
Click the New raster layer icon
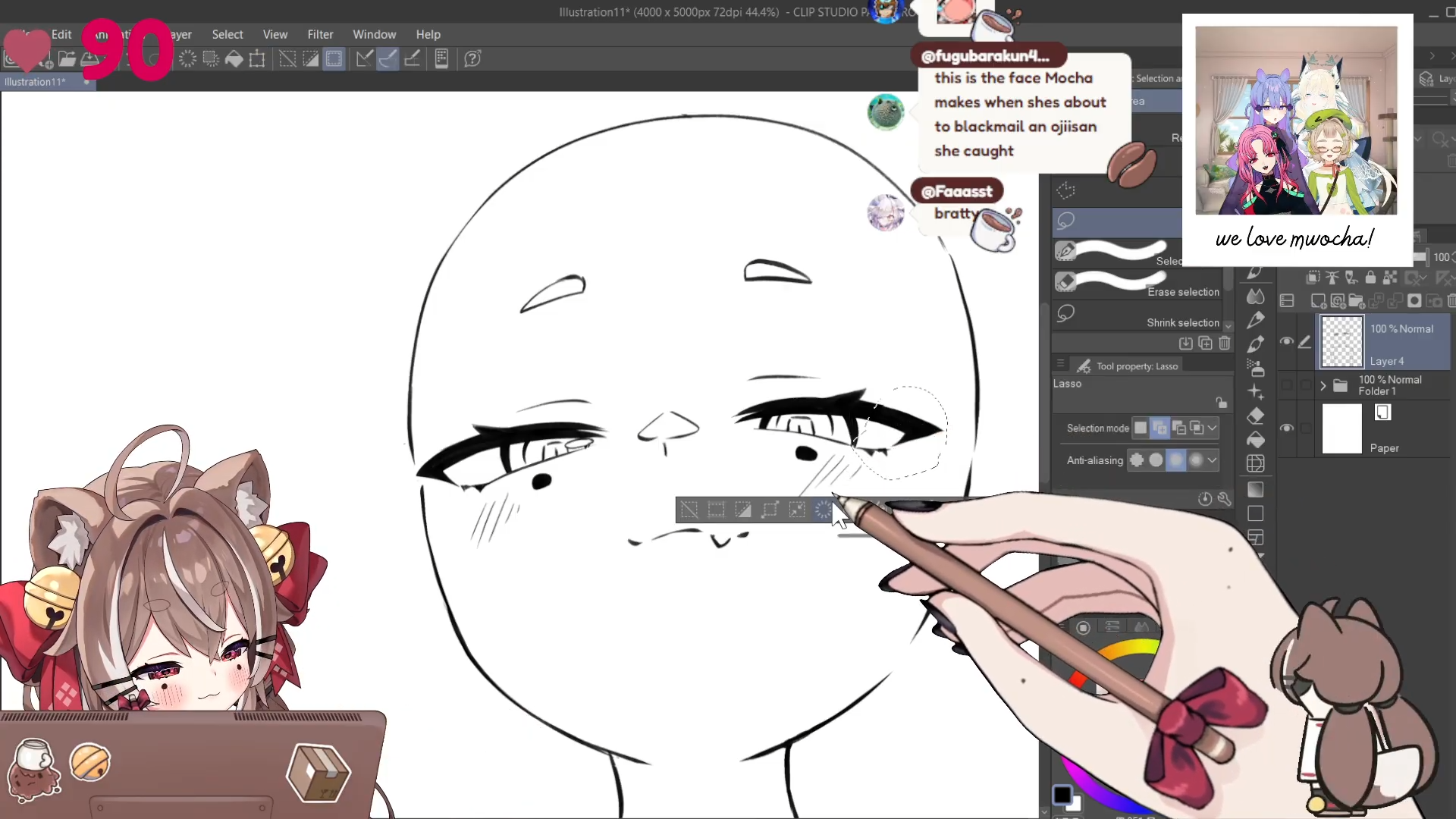click(x=1318, y=300)
